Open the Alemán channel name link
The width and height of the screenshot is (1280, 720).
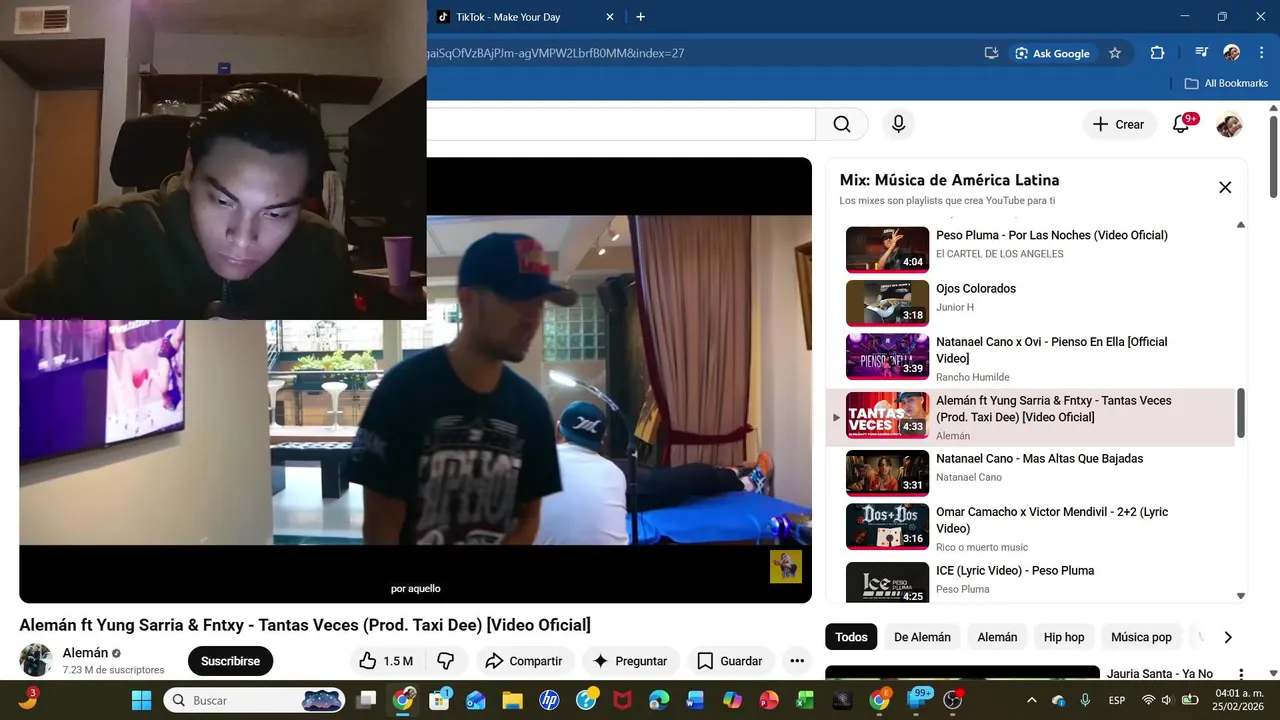click(x=85, y=653)
